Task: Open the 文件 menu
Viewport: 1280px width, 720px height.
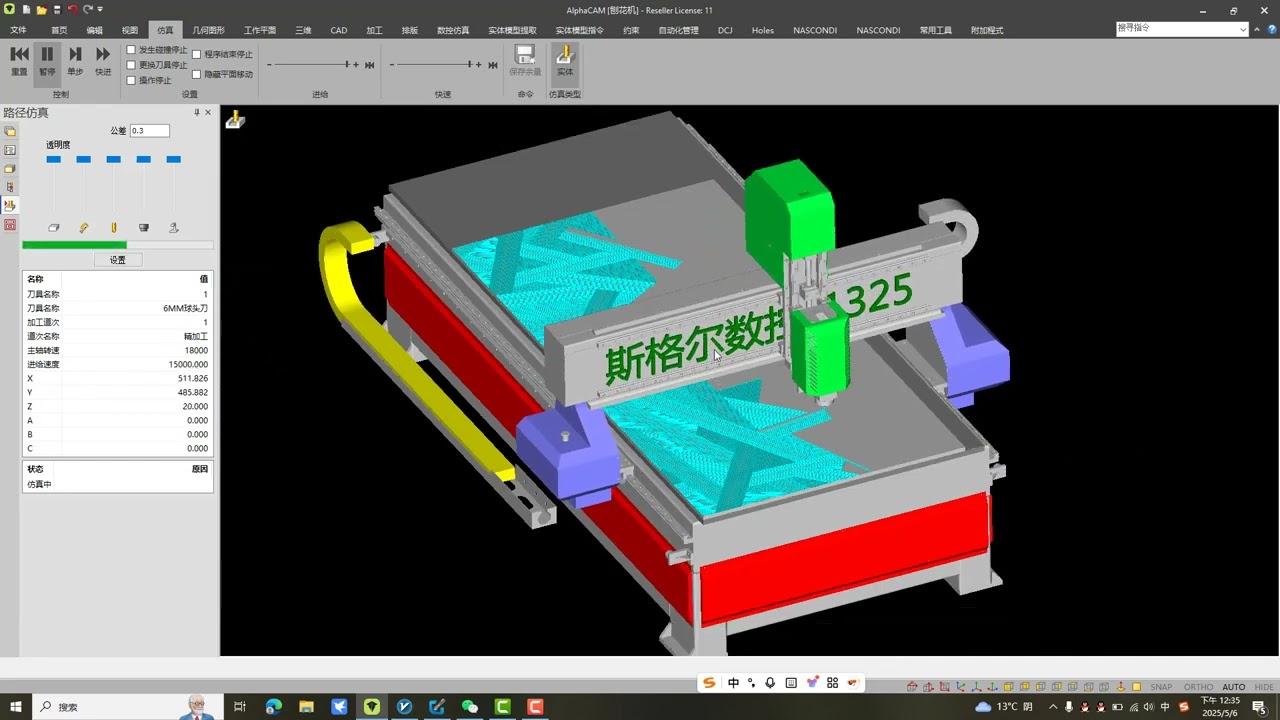Action: click(18, 30)
